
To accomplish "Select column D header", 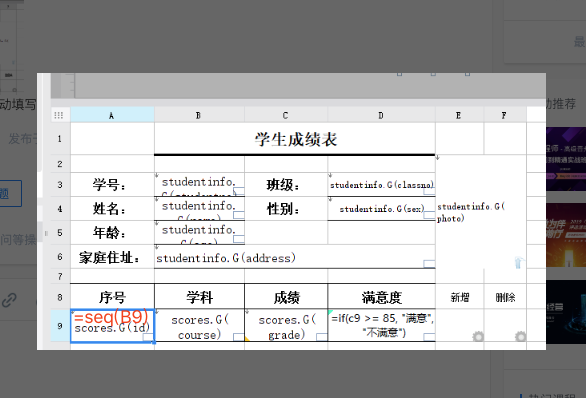I will [381, 115].
